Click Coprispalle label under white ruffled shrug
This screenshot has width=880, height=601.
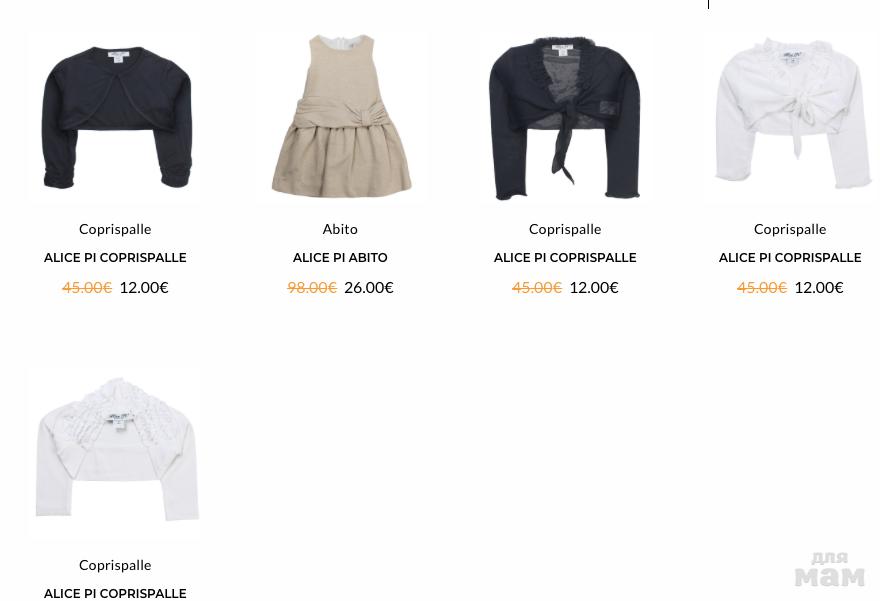tap(115, 566)
